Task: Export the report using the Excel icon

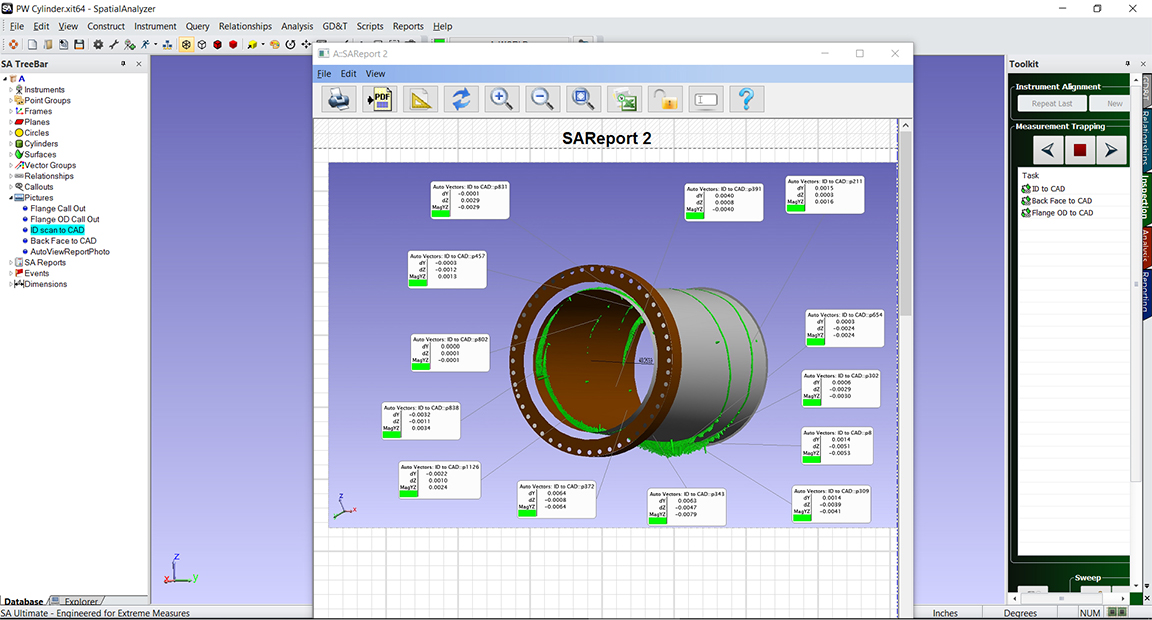Action: click(x=625, y=99)
